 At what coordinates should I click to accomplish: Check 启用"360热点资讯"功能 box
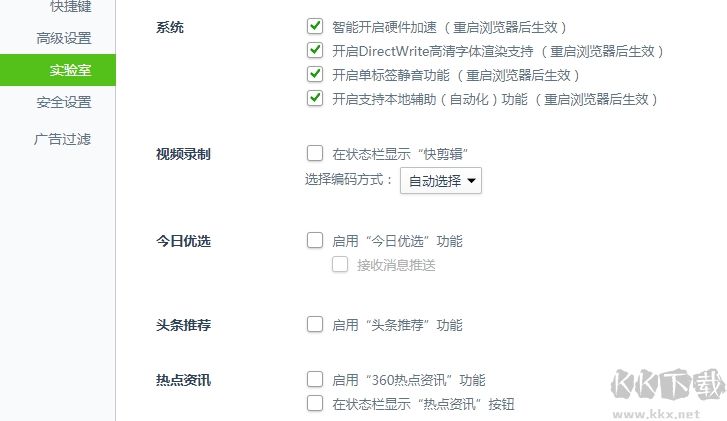(315, 379)
